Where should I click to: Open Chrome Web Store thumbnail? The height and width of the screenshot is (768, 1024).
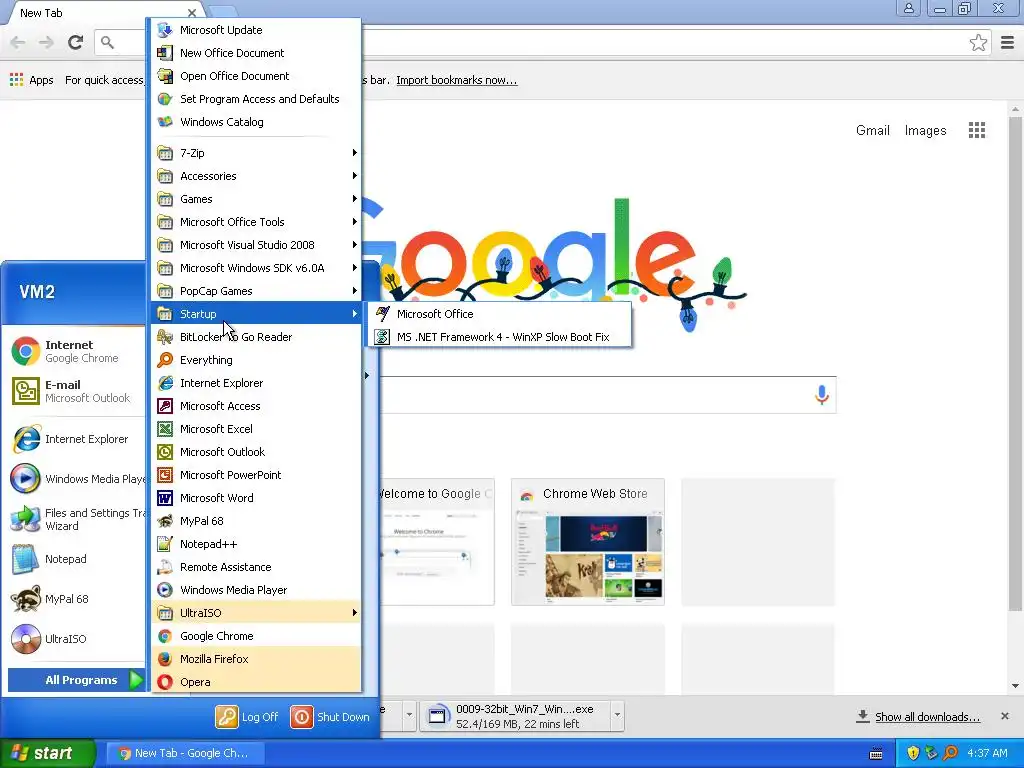588,542
